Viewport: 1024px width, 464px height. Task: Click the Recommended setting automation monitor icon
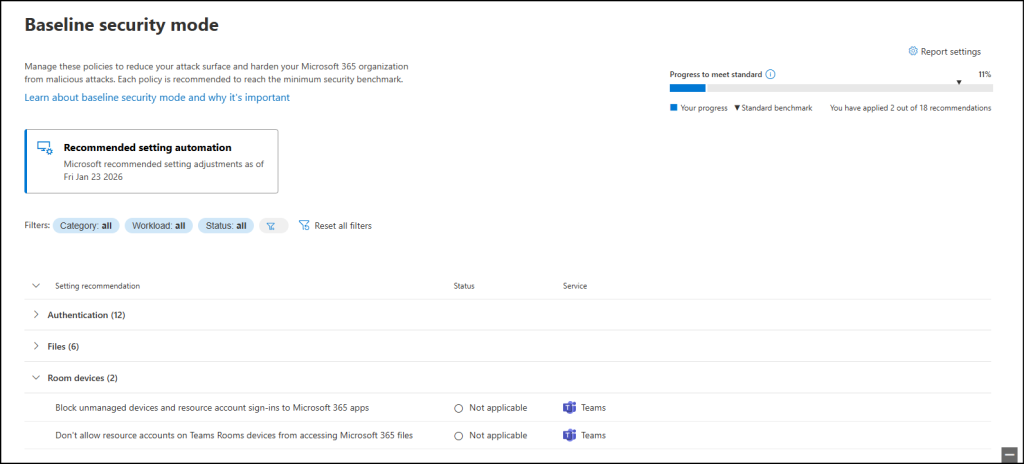[45, 148]
